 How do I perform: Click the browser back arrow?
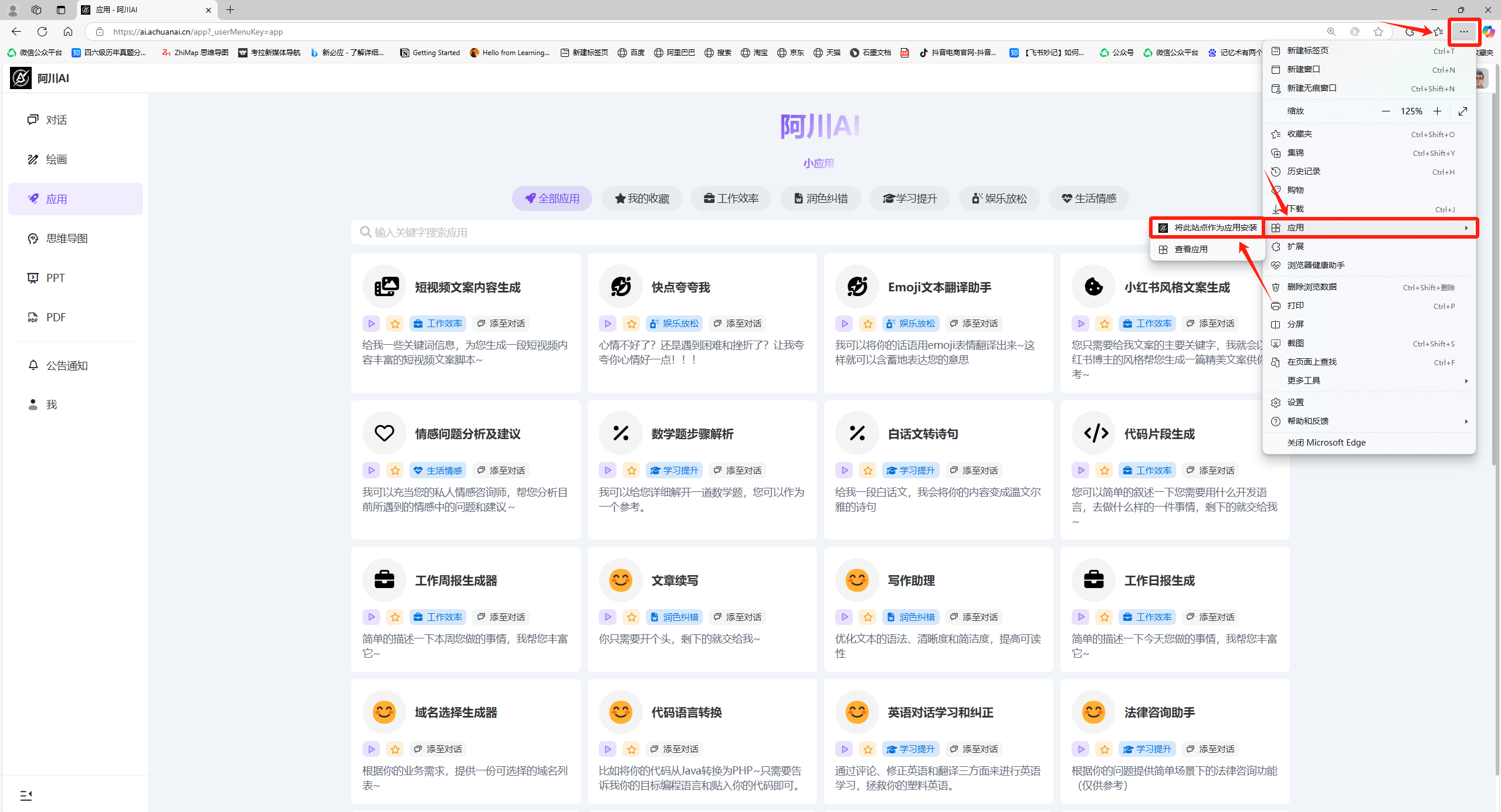[x=16, y=32]
